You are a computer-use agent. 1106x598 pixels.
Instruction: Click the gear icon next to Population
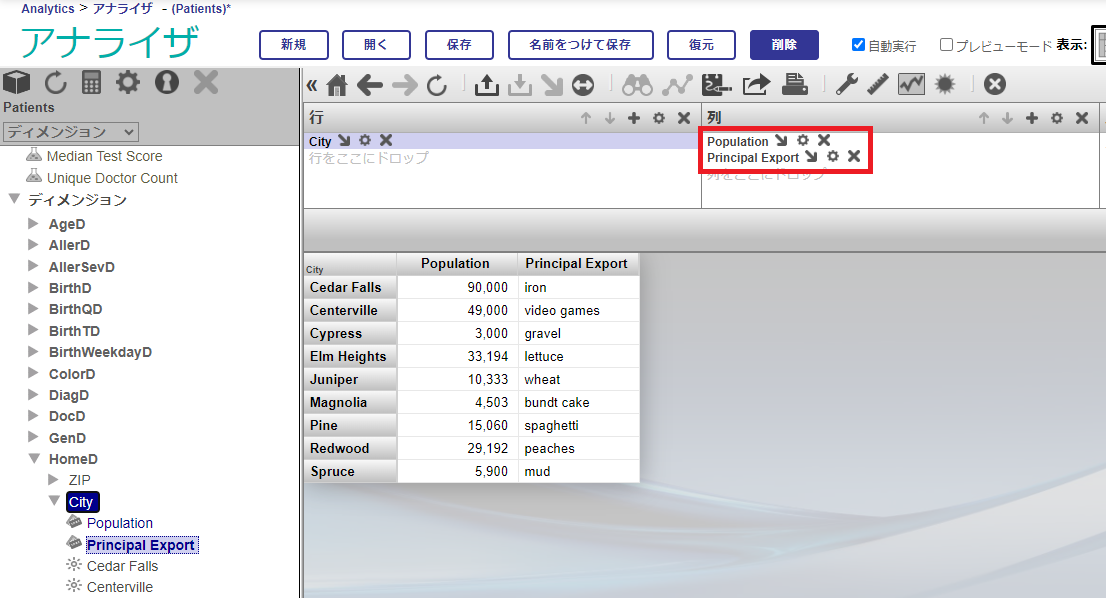tap(802, 141)
